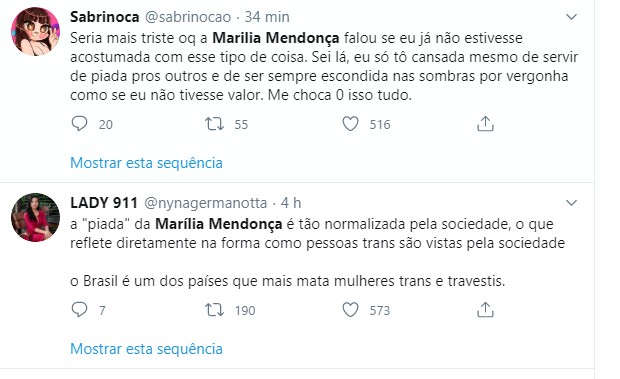This screenshot has height=379, width=620.
Task: Open Sabrinoca's profile picture
Action: (35, 31)
